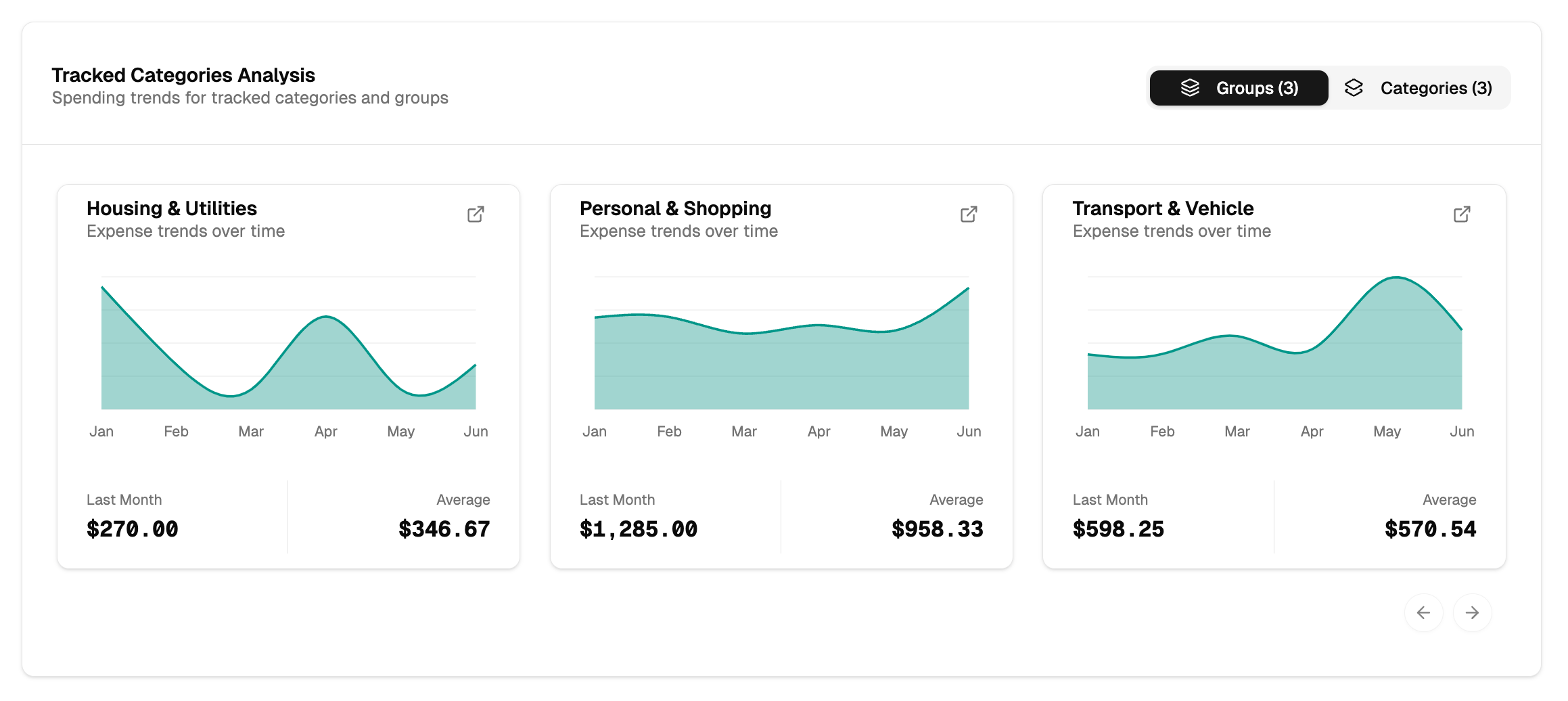Go back using previous arrow button
This screenshot has width=1568, height=701.
coord(1423,612)
